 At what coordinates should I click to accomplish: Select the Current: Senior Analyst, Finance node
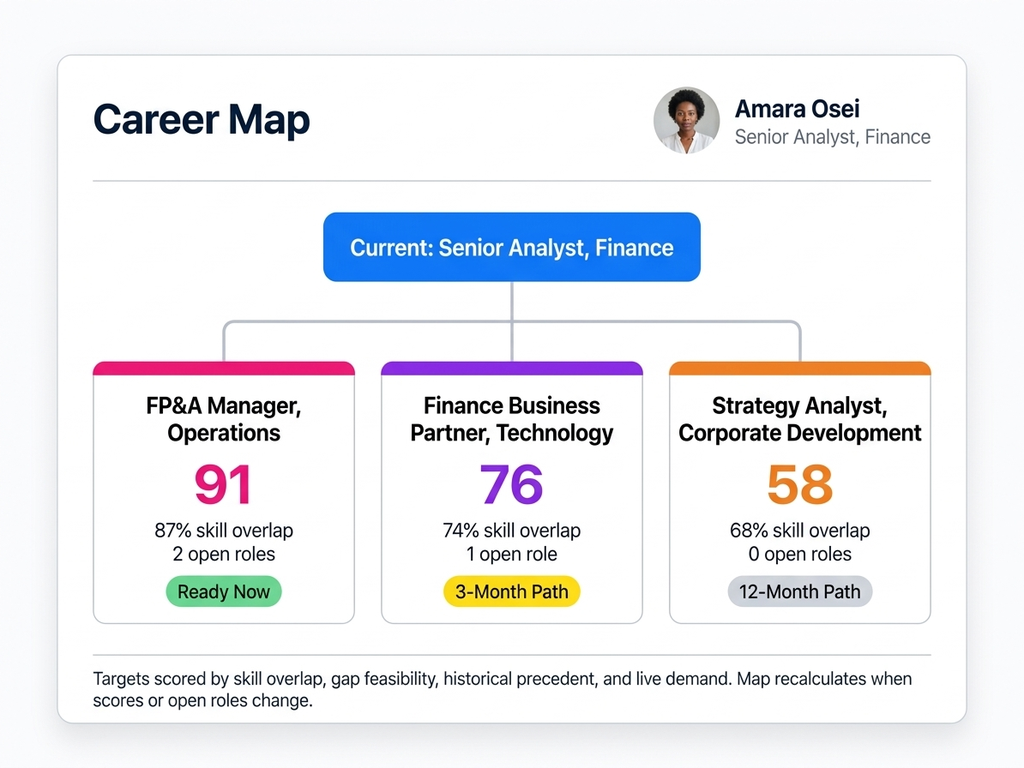[x=511, y=247]
